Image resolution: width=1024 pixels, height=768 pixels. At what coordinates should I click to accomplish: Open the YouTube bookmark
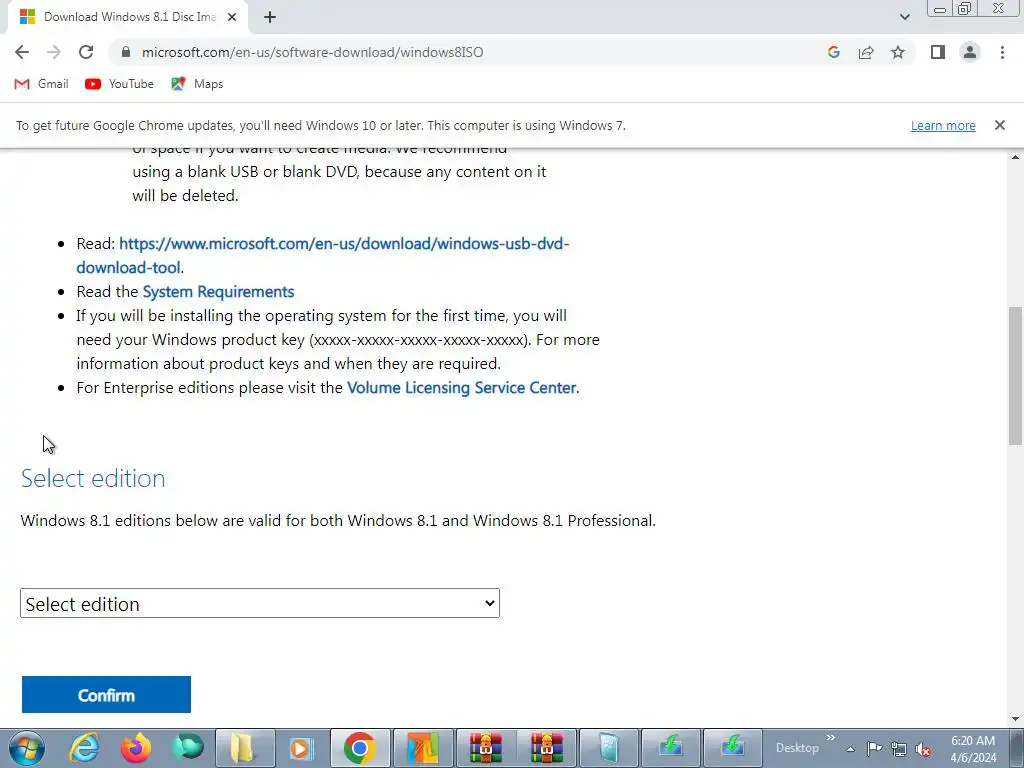point(120,84)
